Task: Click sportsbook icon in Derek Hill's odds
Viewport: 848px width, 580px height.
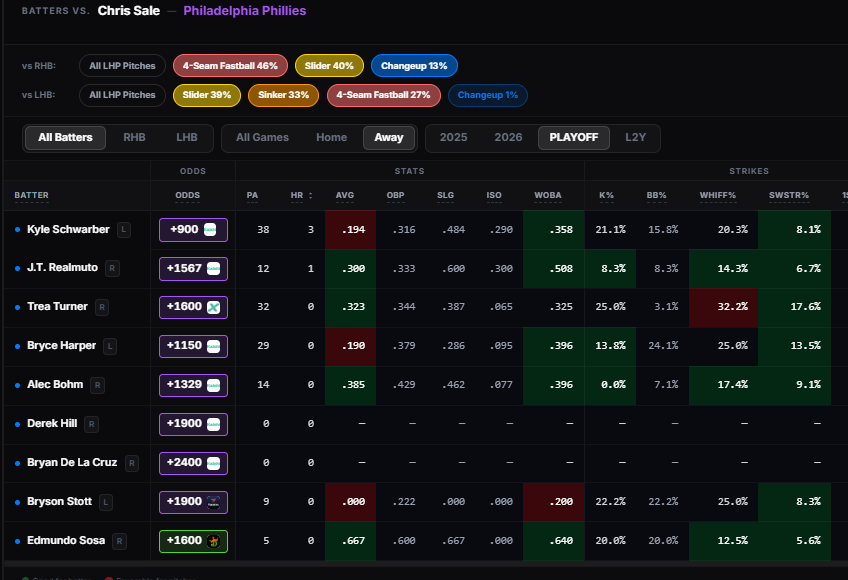Action: [214, 424]
